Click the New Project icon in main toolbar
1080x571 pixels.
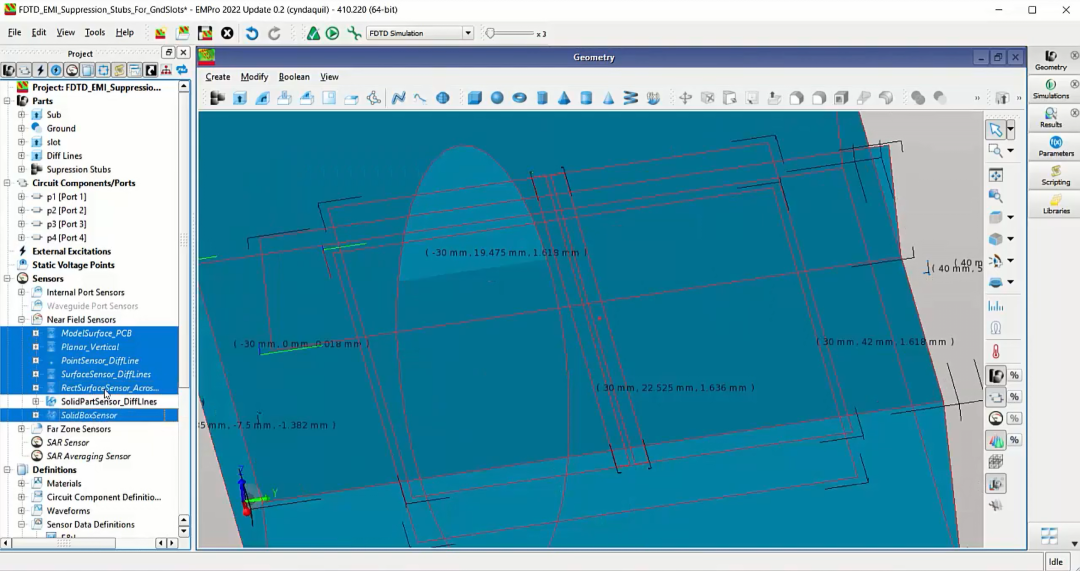click(160, 33)
